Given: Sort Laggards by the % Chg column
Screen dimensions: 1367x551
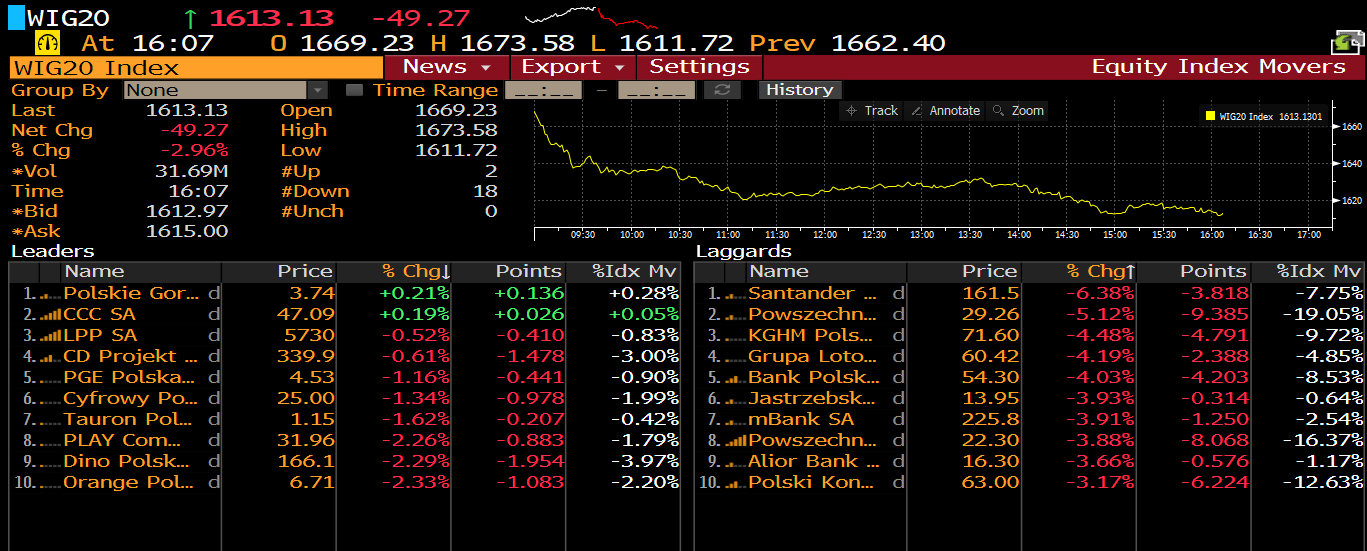Looking at the screenshot, I should (1079, 272).
